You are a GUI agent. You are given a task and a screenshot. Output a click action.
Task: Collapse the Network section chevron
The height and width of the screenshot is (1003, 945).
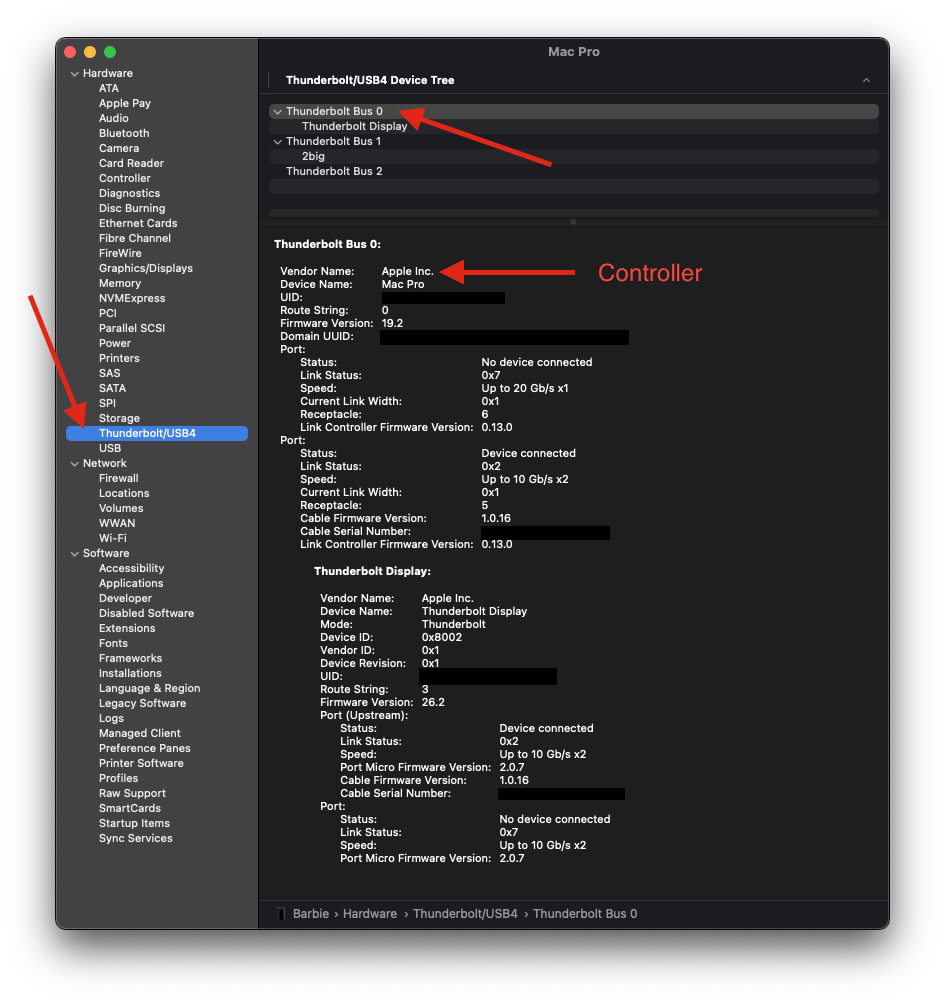(75, 464)
